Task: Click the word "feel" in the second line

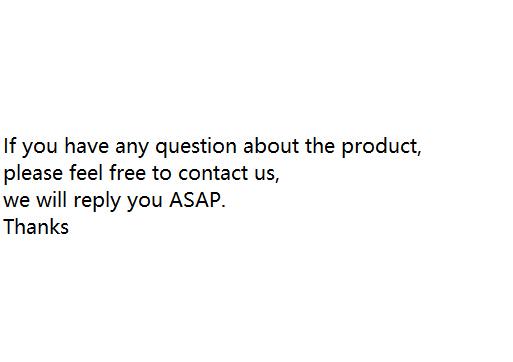Action: pyautogui.click(x=86, y=173)
